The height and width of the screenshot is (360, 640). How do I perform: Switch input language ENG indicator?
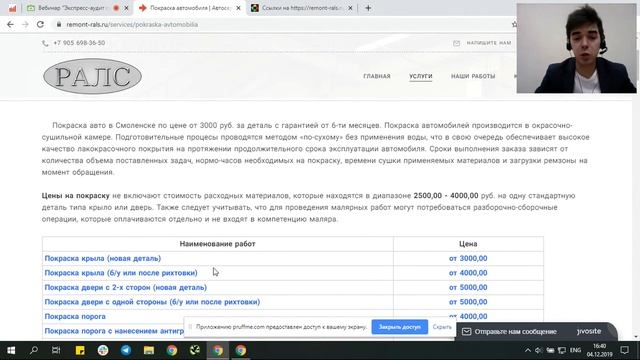(576, 350)
